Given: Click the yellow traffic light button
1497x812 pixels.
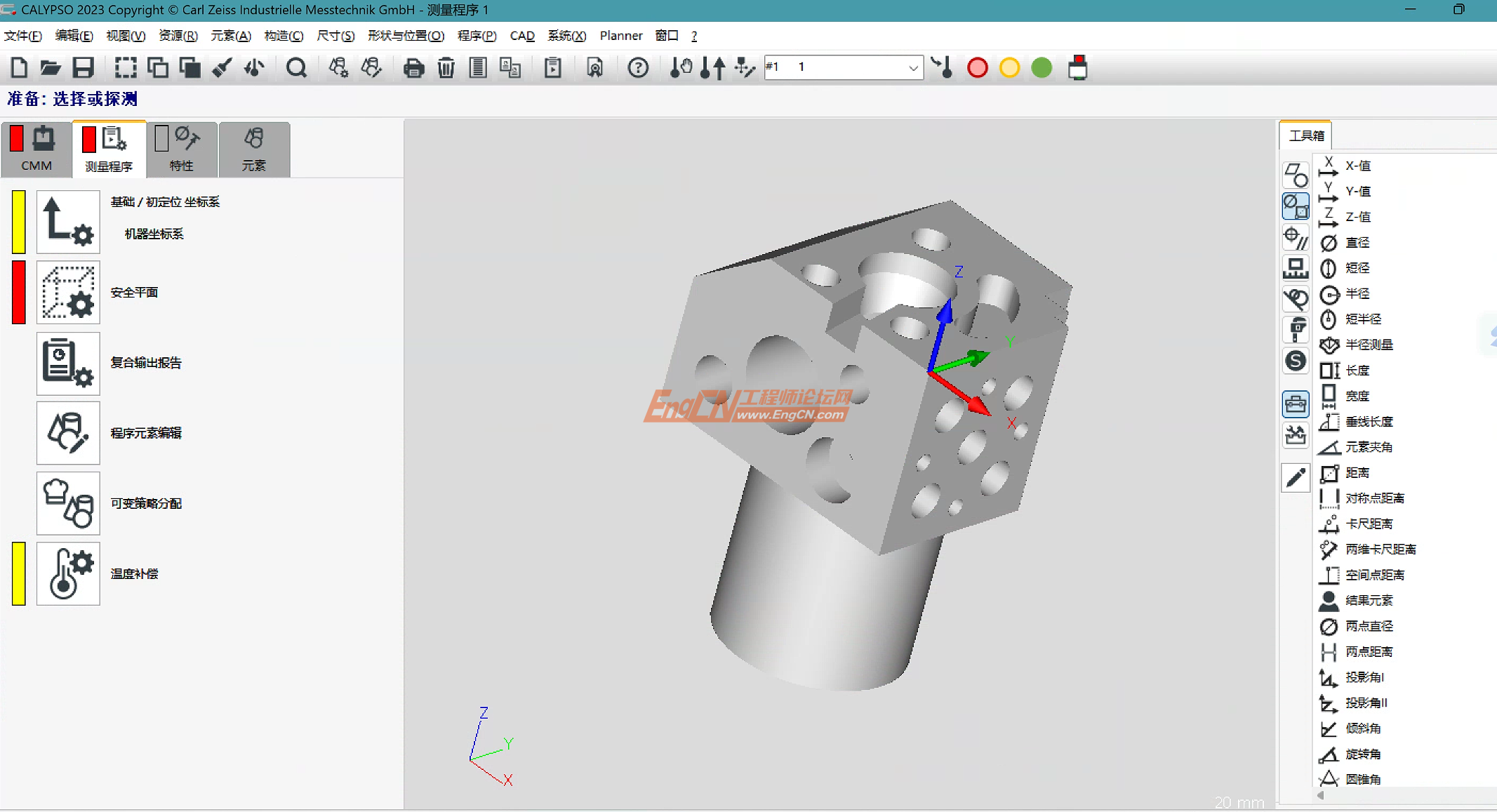Looking at the screenshot, I should coord(1009,68).
